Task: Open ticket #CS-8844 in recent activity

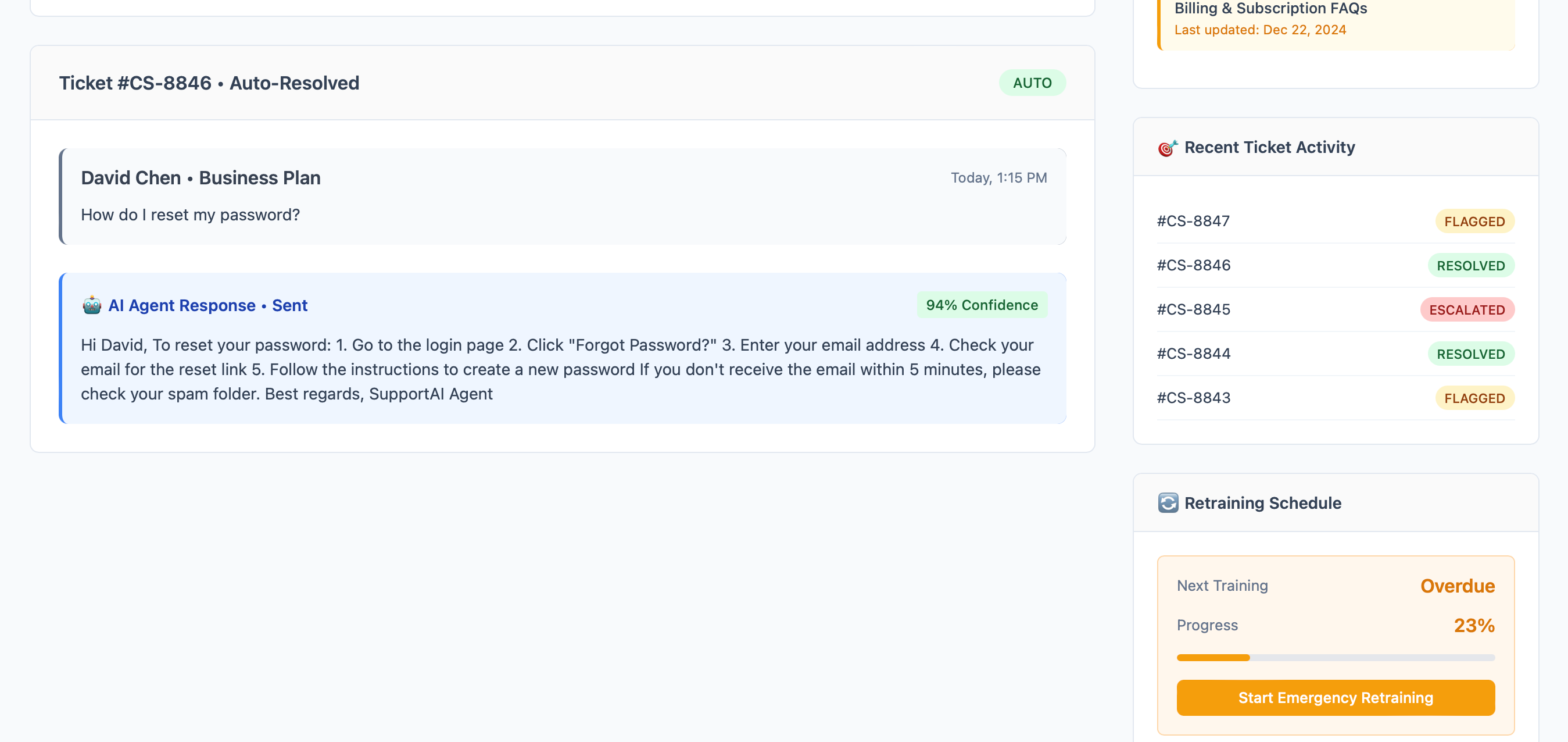Action: (x=1193, y=354)
